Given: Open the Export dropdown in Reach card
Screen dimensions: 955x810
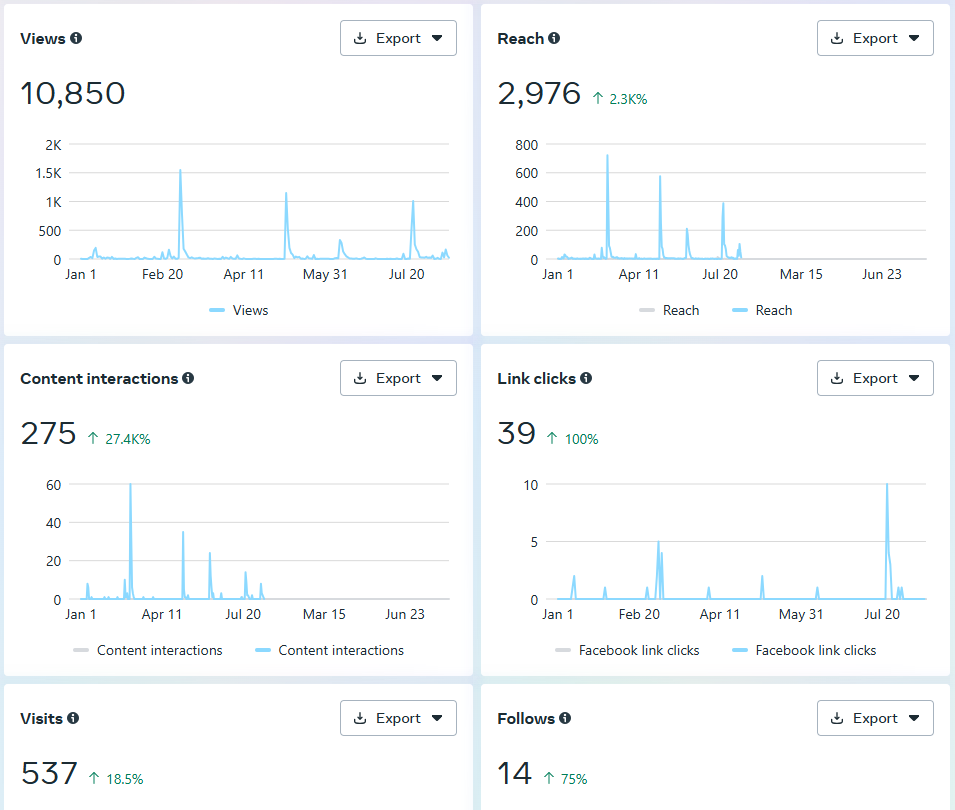Looking at the screenshot, I should pyautogui.click(x=875, y=38).
